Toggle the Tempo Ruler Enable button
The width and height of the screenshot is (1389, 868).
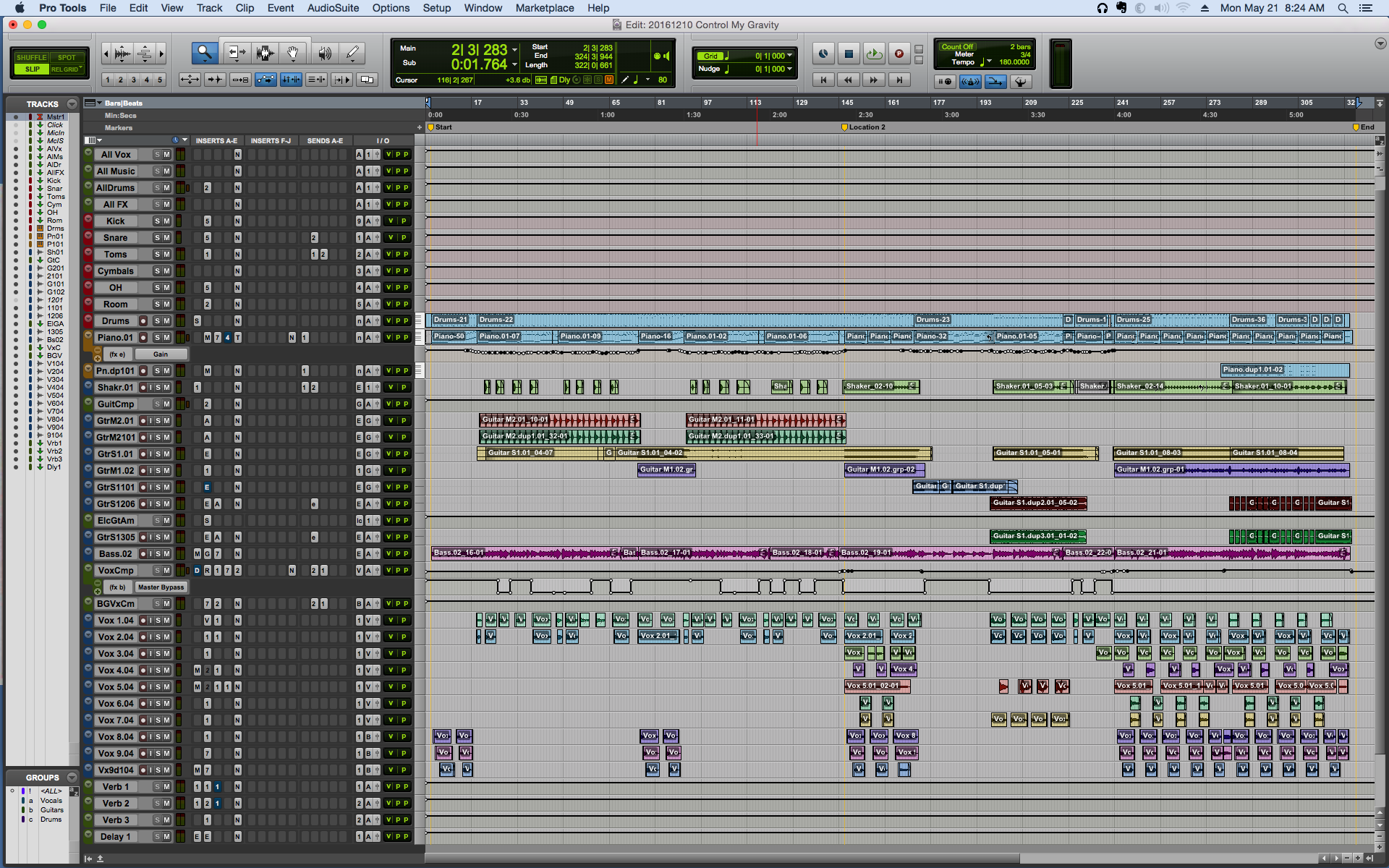(1020, 82)
